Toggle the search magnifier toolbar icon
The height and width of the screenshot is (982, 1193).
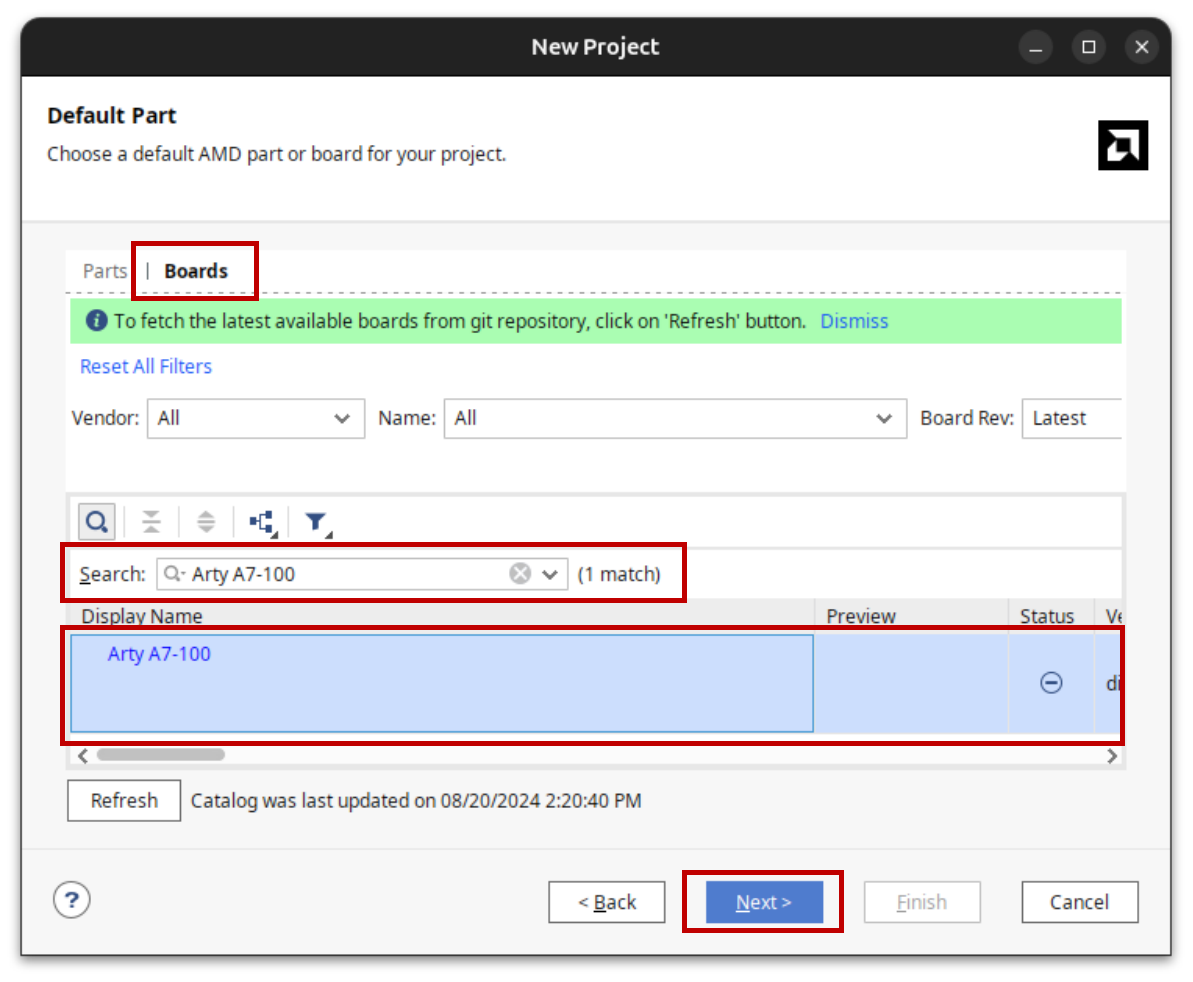click(x=97, y=522)
